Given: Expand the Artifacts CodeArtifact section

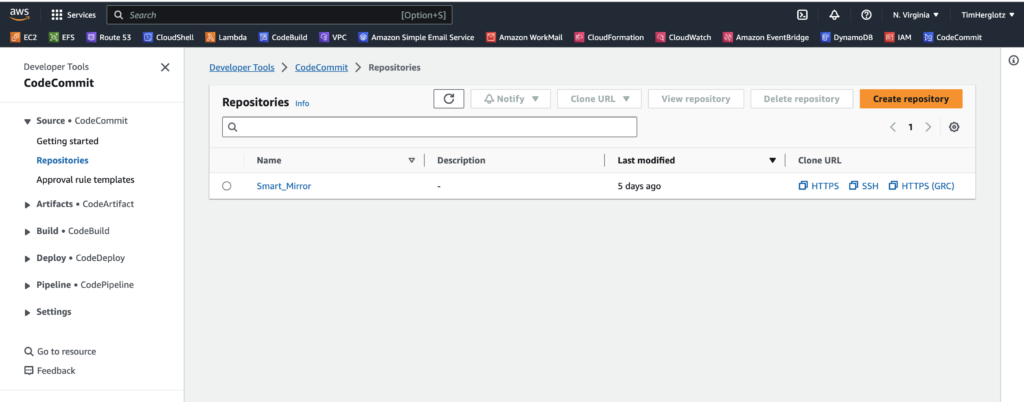Looking at the screenshot, I should pyautogui.click(x=27, y=205).
